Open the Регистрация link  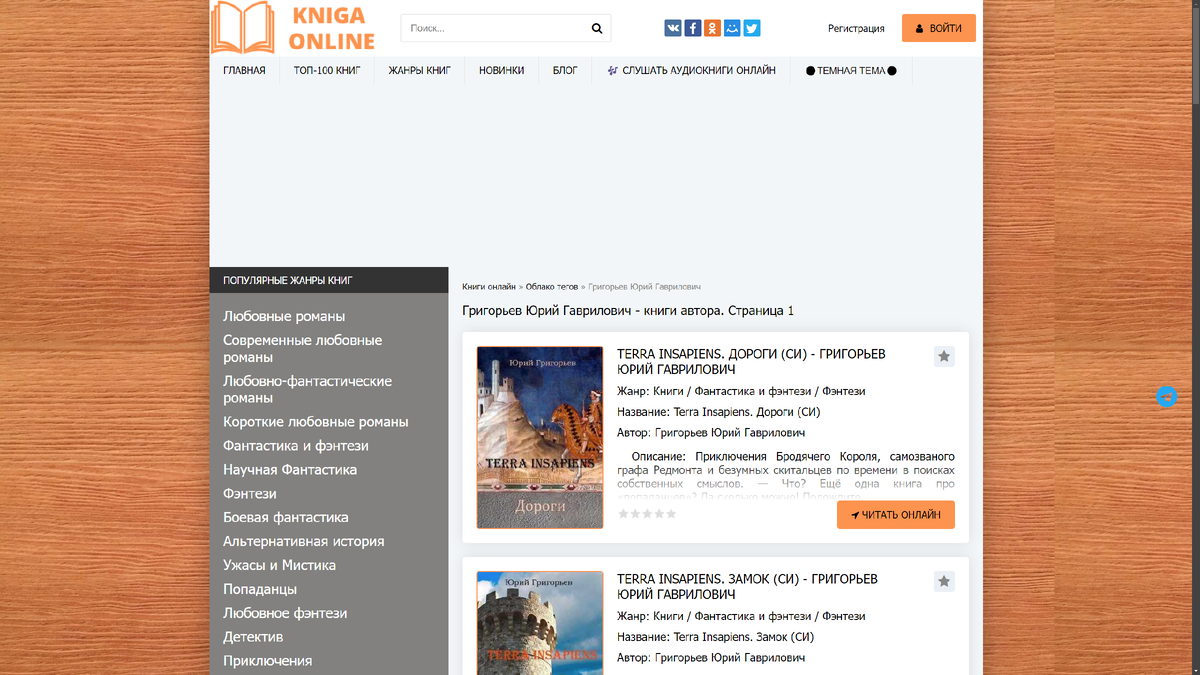tap(856, 28)
